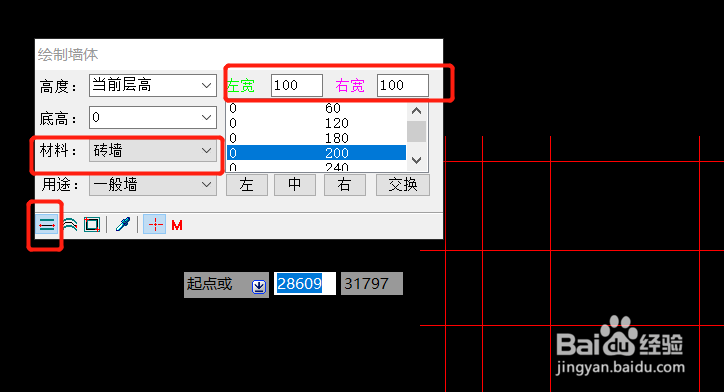The width and height of the screenshot is (724, 392).
Task: Click the 右宽 input field showing 100
Action: coord(403,85)
